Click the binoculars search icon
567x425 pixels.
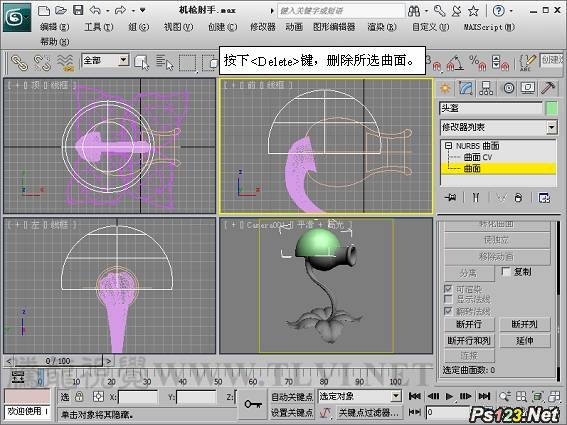coord(414,11)
